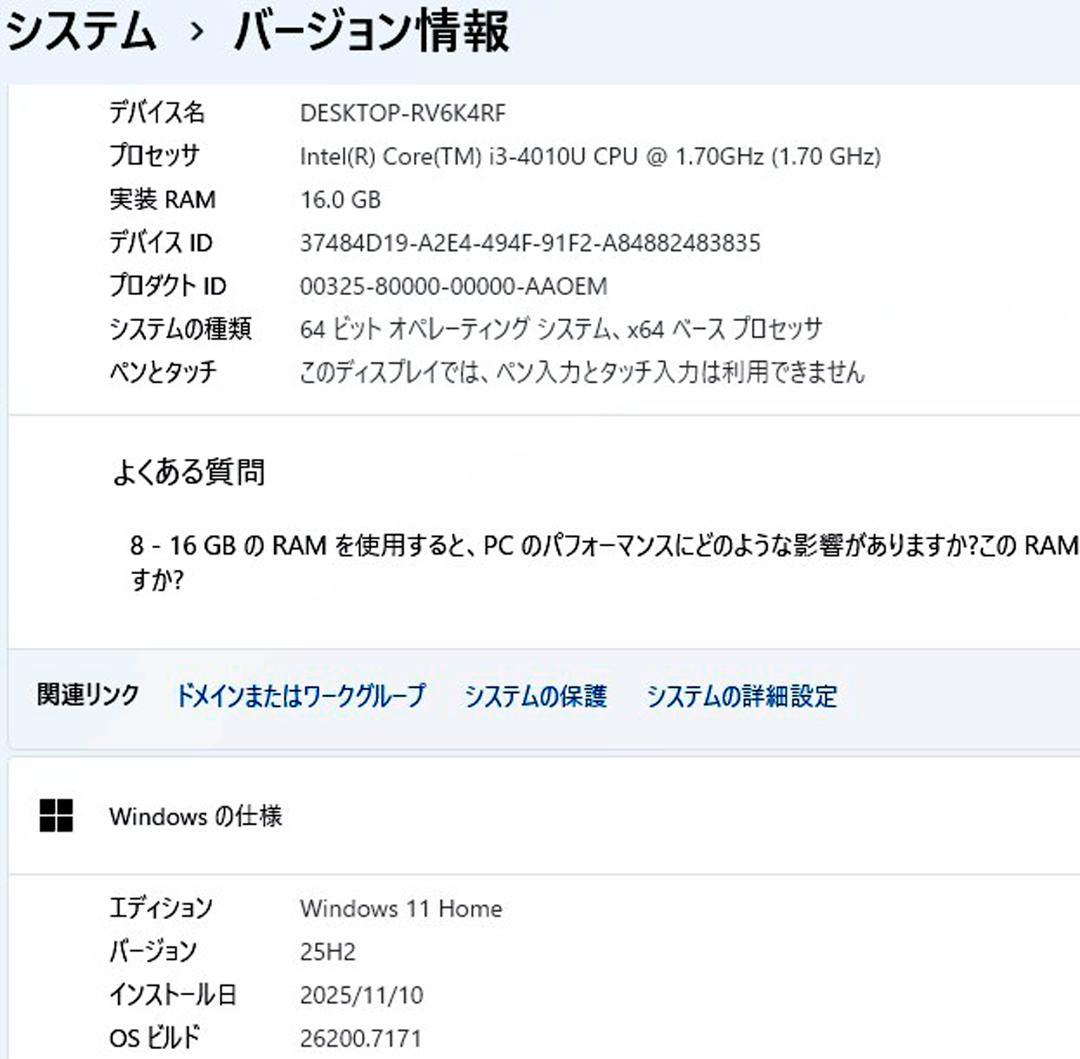Open the システムの保護 link
The height and width of the screenshot is (1059, 1080).
click(535, 697)
